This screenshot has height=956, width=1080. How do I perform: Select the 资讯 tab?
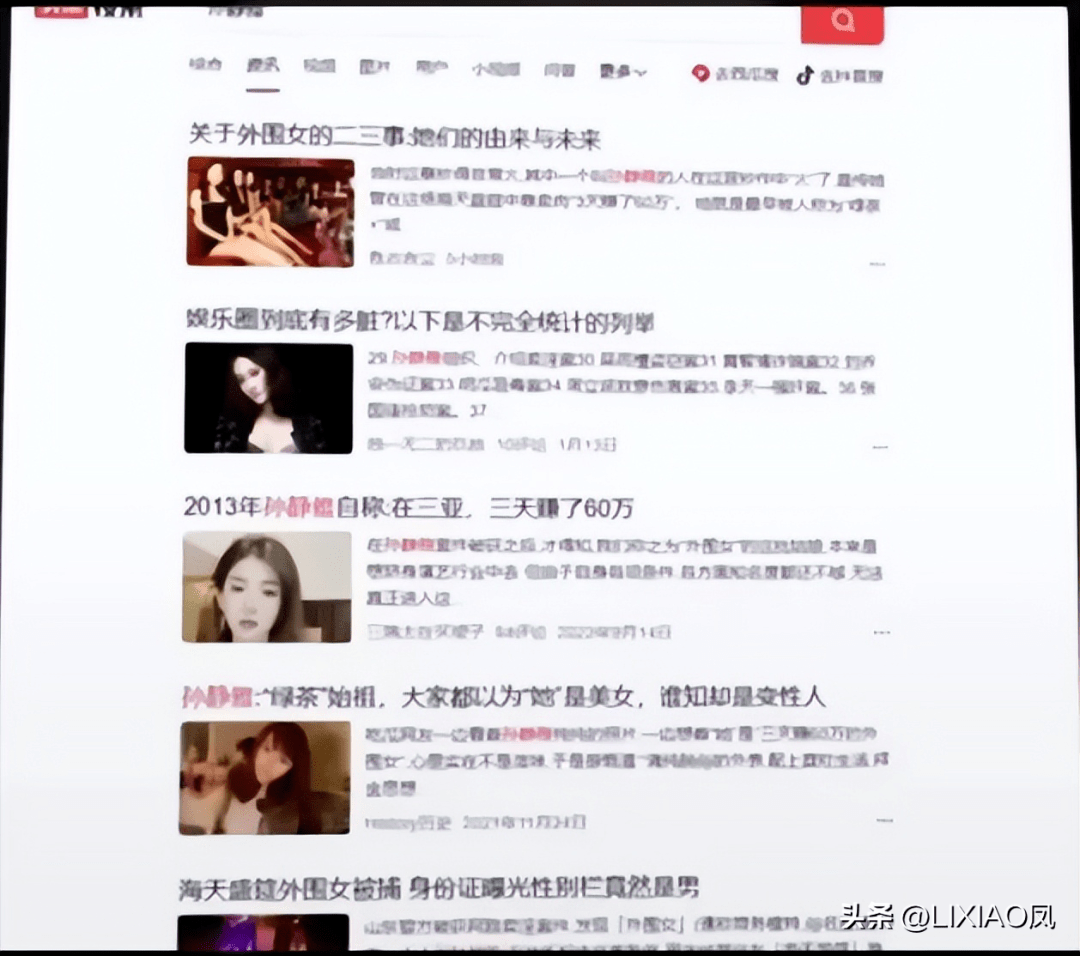pos(263,65)
